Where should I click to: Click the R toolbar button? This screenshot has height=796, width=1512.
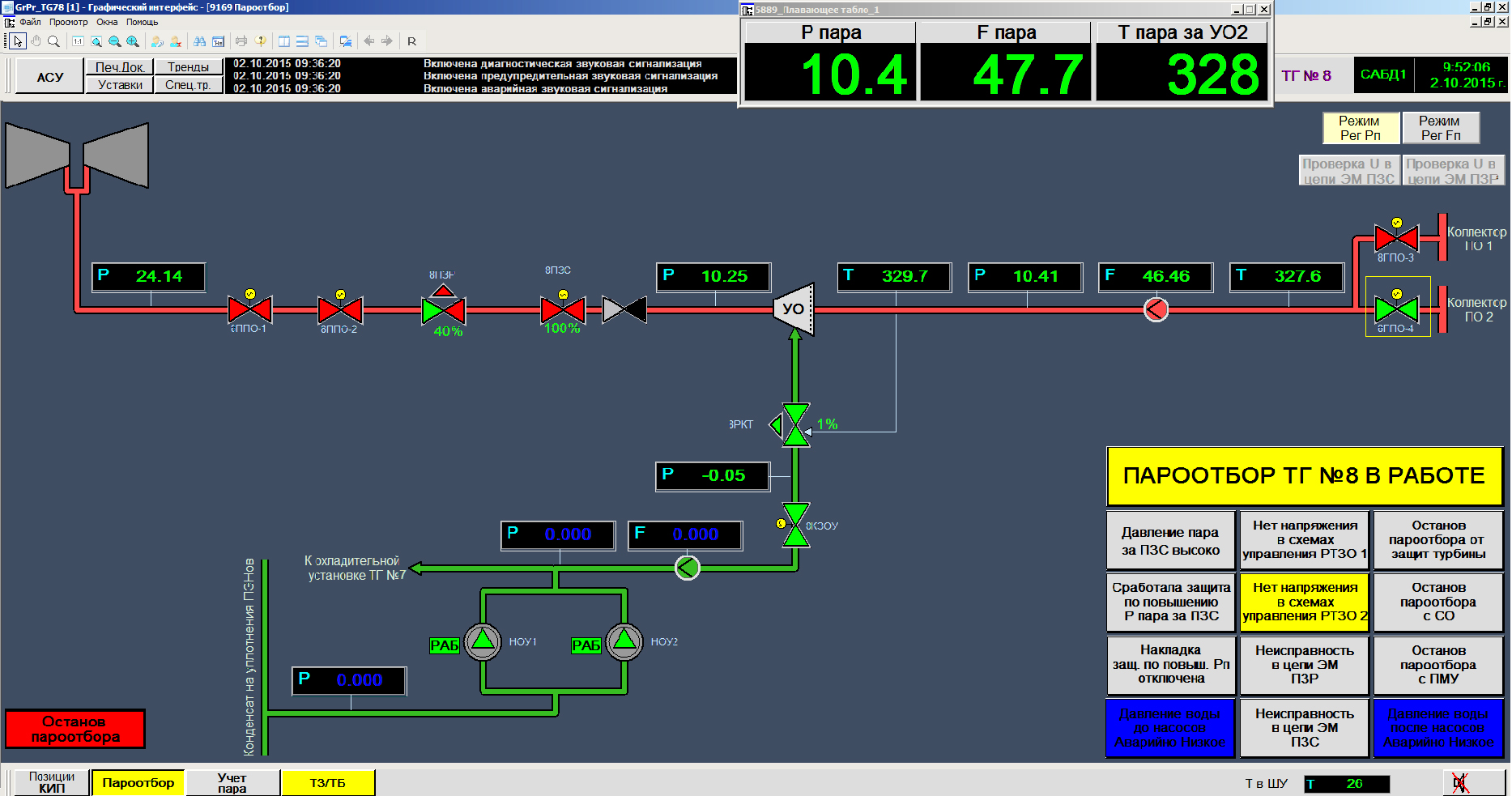point(411,41)
